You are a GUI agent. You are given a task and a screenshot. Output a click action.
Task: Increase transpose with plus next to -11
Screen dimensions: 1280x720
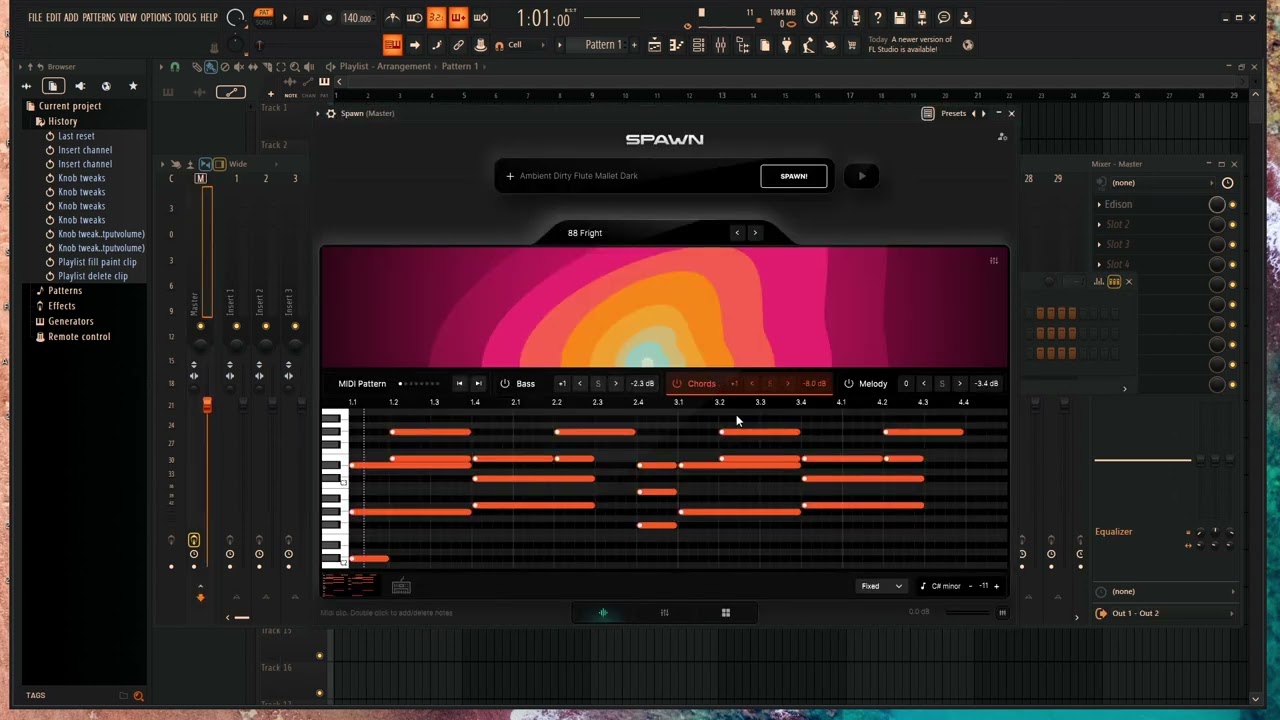[996, 586]
